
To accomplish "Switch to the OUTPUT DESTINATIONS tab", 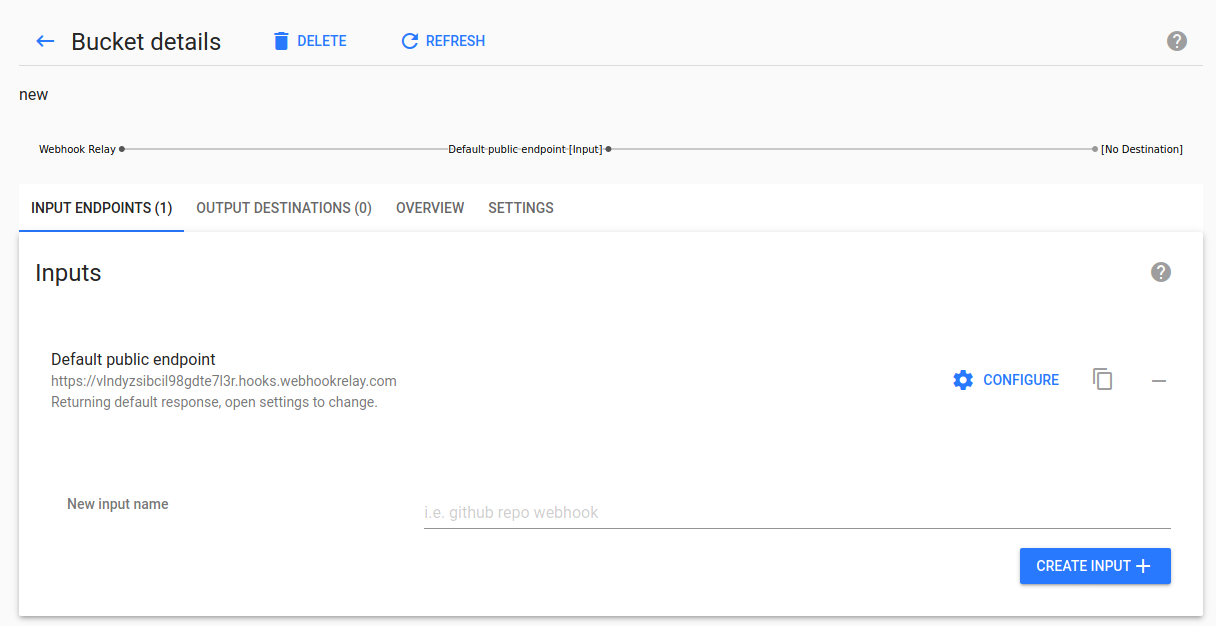I will (x=283, y=208).
